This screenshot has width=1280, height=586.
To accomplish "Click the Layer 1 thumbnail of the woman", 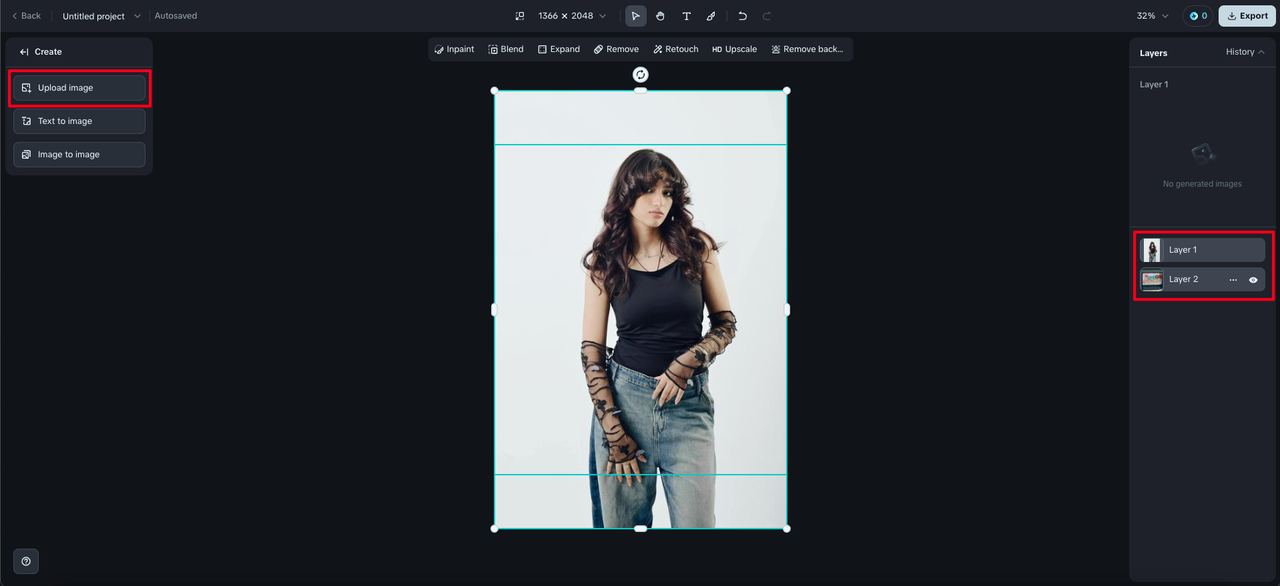I will coord(1153,250).
